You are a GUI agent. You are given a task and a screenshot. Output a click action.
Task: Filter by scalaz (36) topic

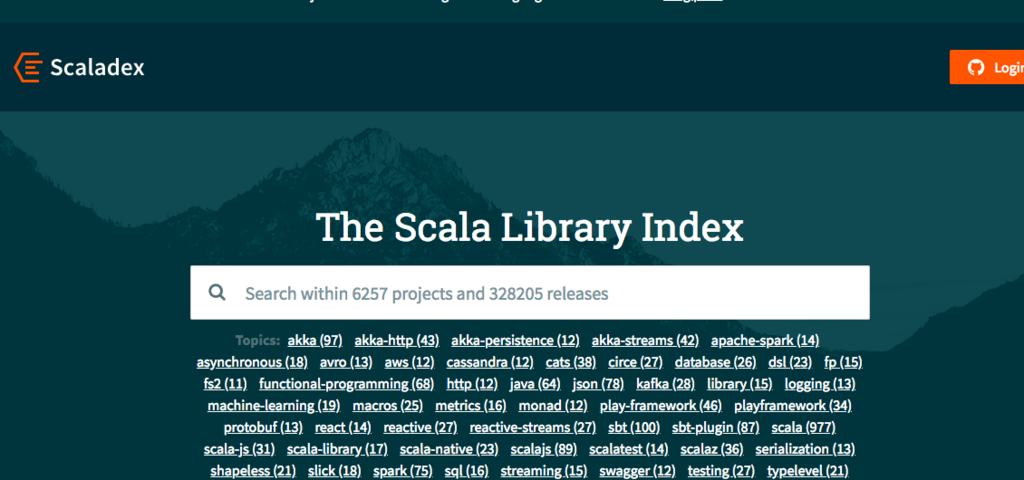(x=712, y=449)
